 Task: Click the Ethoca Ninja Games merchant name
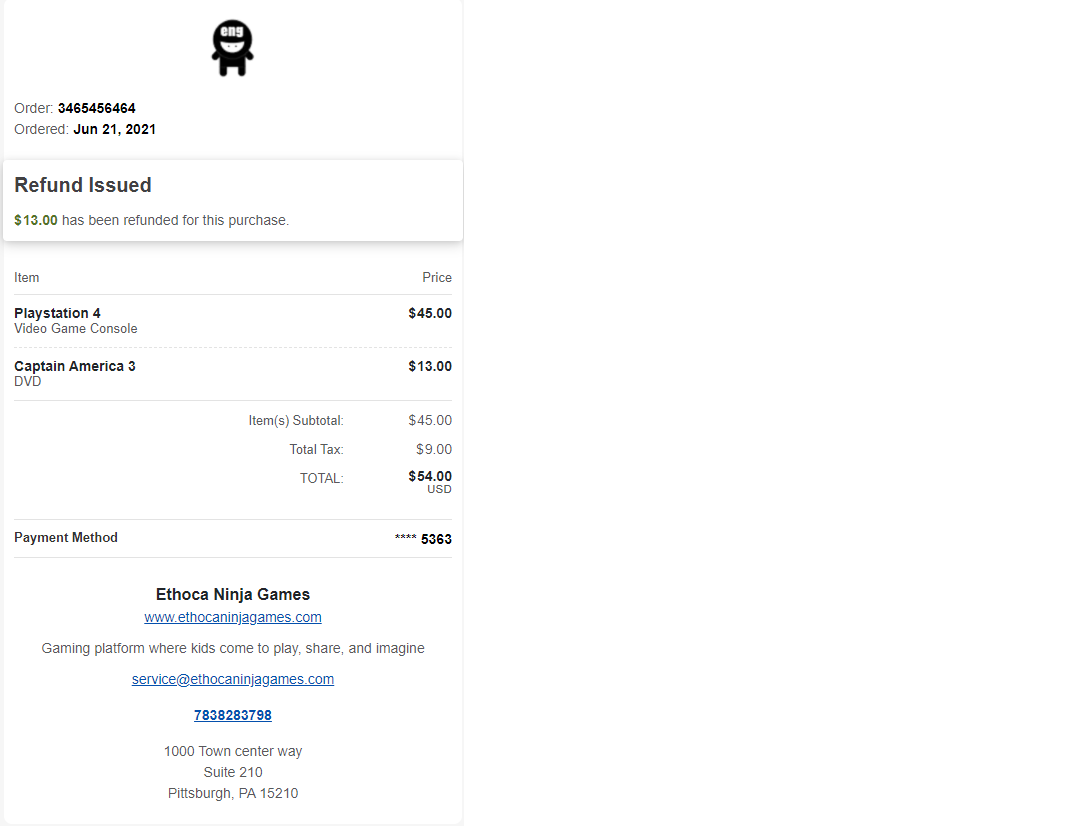tap(233, 594)
